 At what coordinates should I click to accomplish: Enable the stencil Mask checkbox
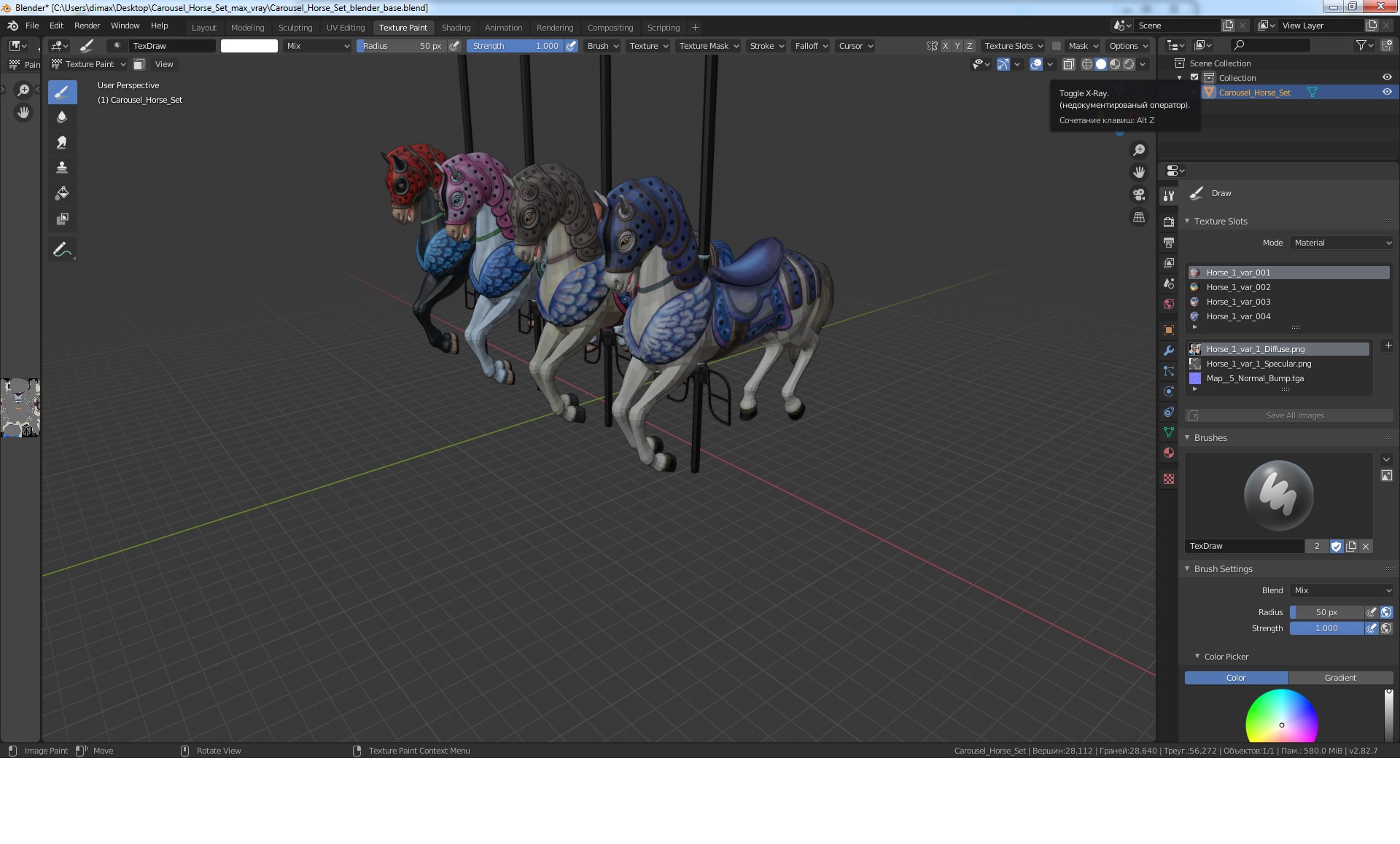click(x=1056, y=46)
